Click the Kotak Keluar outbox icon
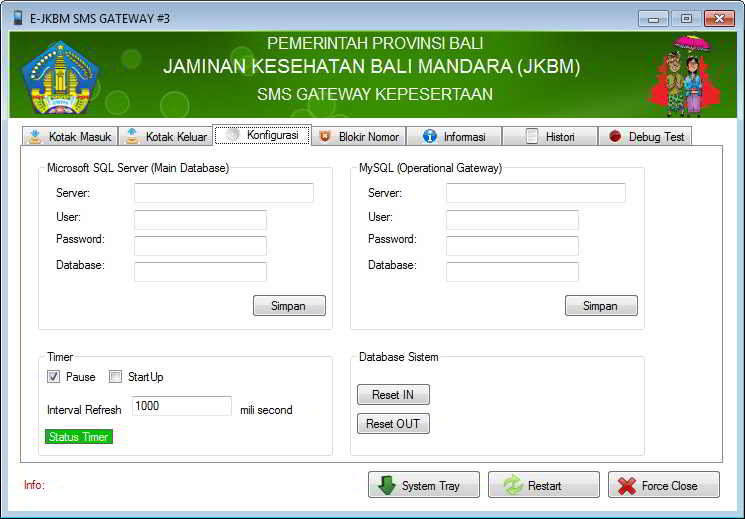This screenshot has height=519, width=745. click(x=132, y=137)
